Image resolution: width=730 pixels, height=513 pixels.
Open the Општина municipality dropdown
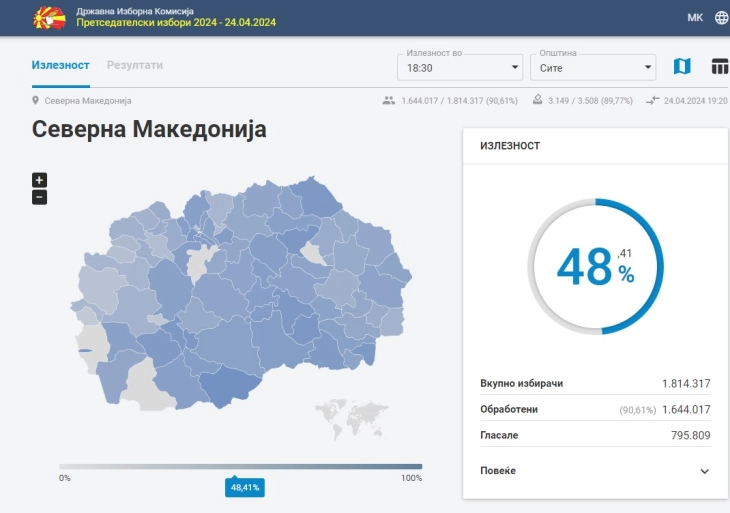click(592, 67)
